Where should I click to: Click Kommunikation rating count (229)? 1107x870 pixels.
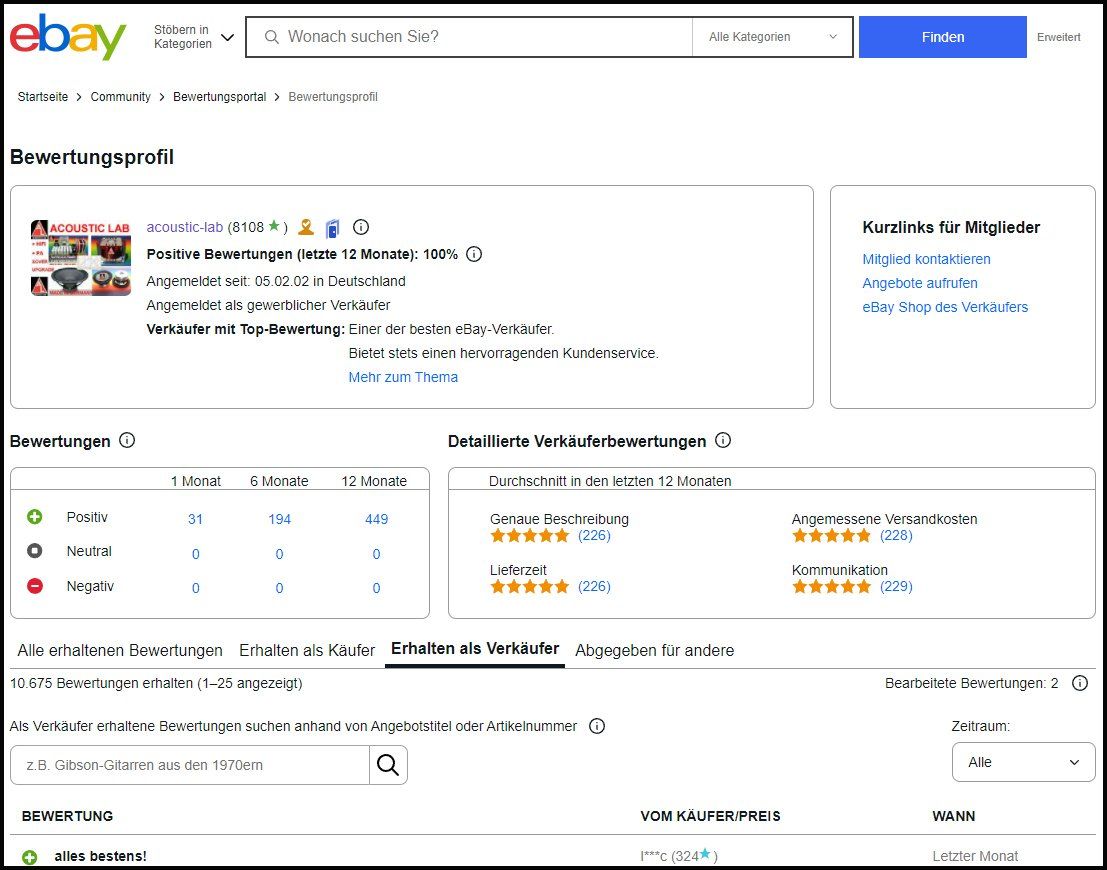[896, 586]
